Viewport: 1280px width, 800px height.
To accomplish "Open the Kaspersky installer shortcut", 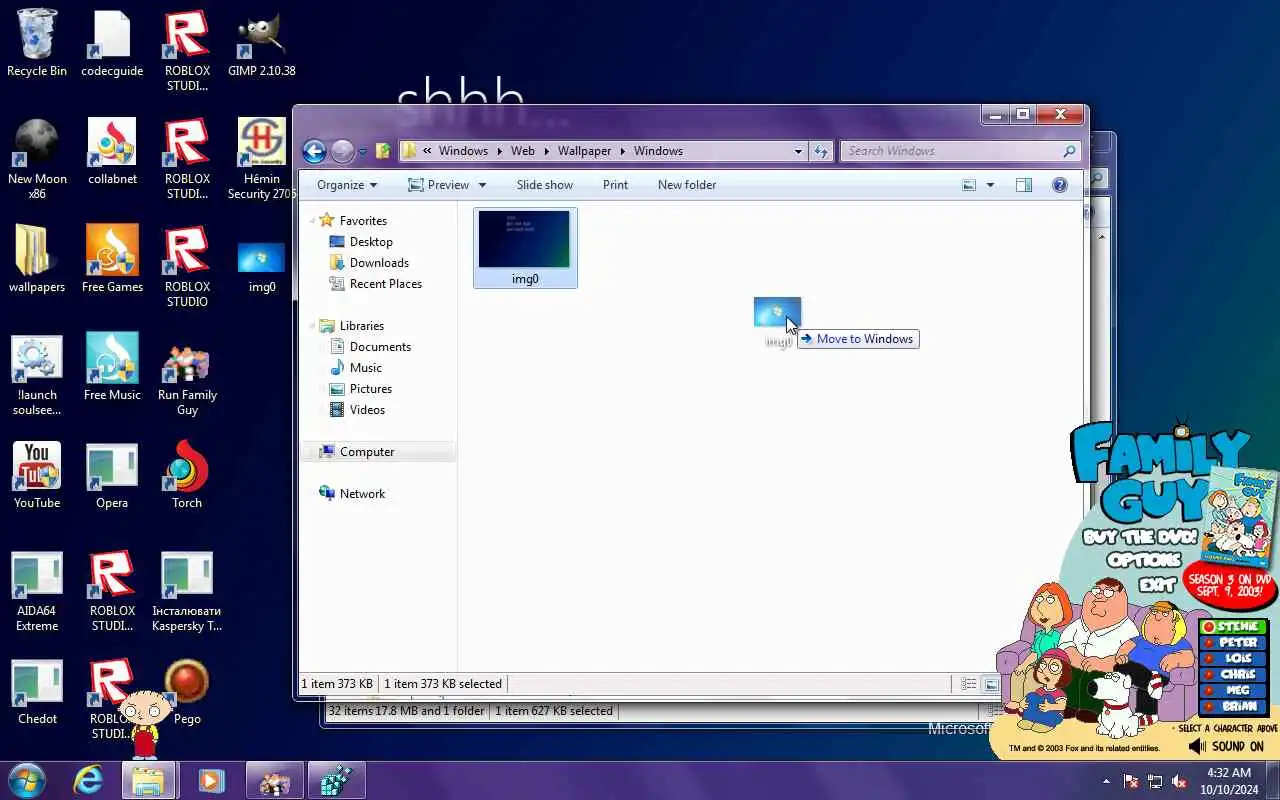I will (187, 591).
